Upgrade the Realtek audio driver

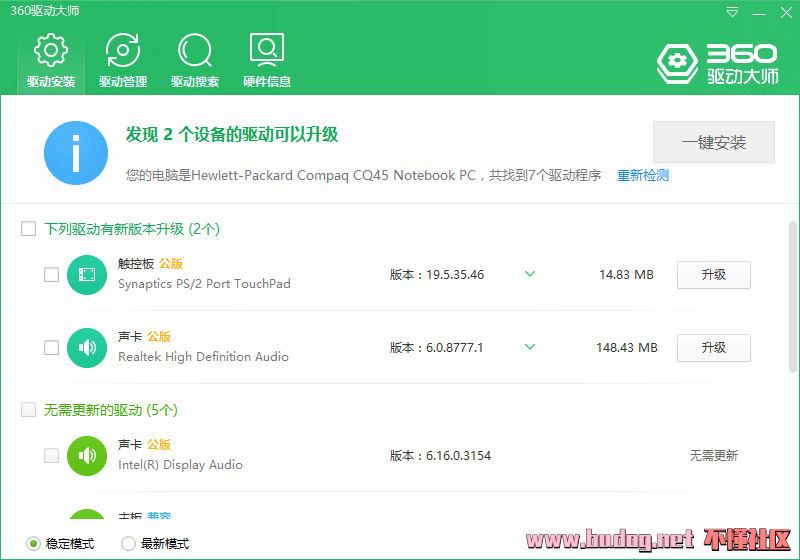[714, 348]
